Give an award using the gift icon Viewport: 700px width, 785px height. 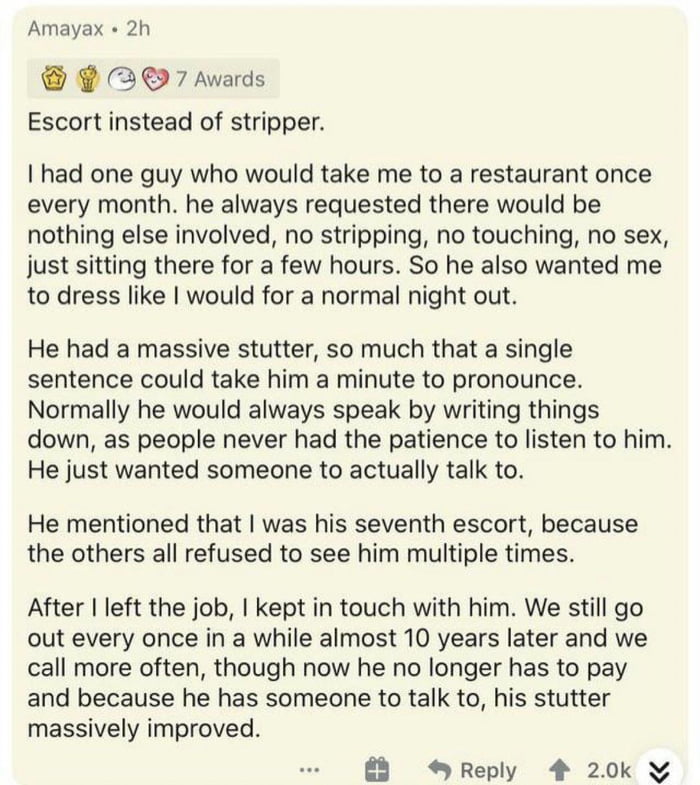(377, 769)
